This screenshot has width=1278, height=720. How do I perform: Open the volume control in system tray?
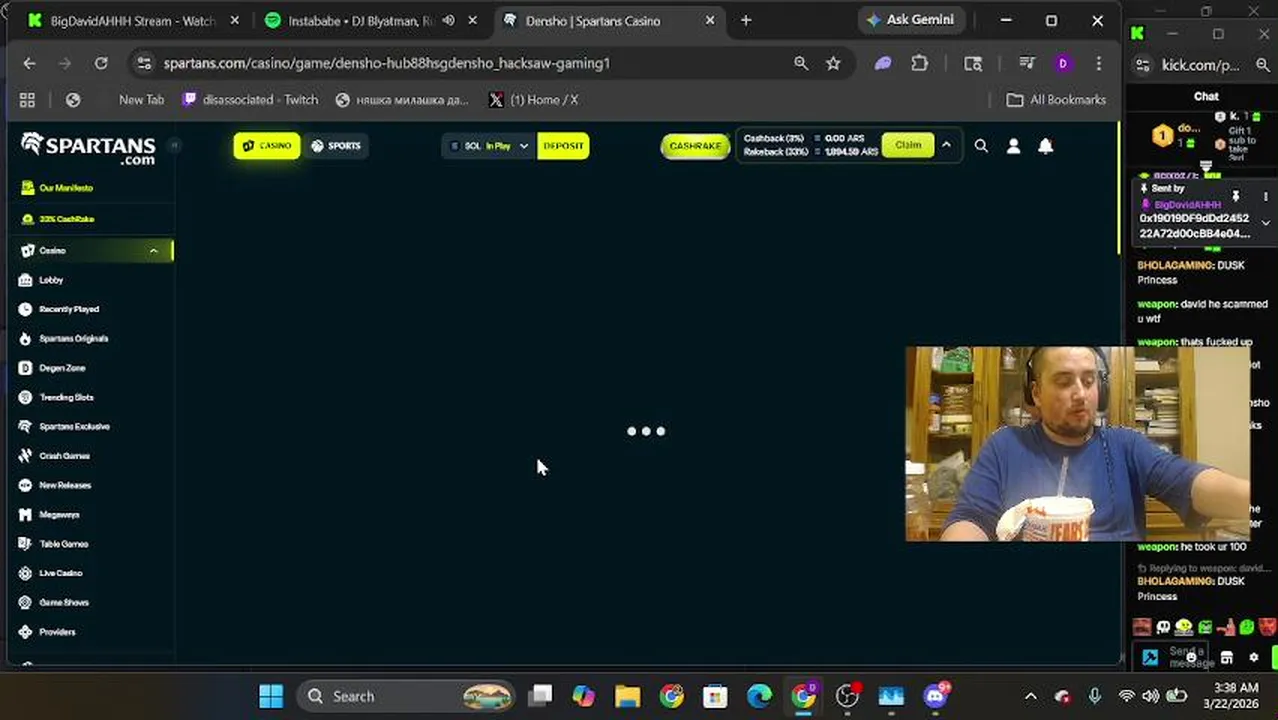pyautogui.click(x=1151, y=696)
